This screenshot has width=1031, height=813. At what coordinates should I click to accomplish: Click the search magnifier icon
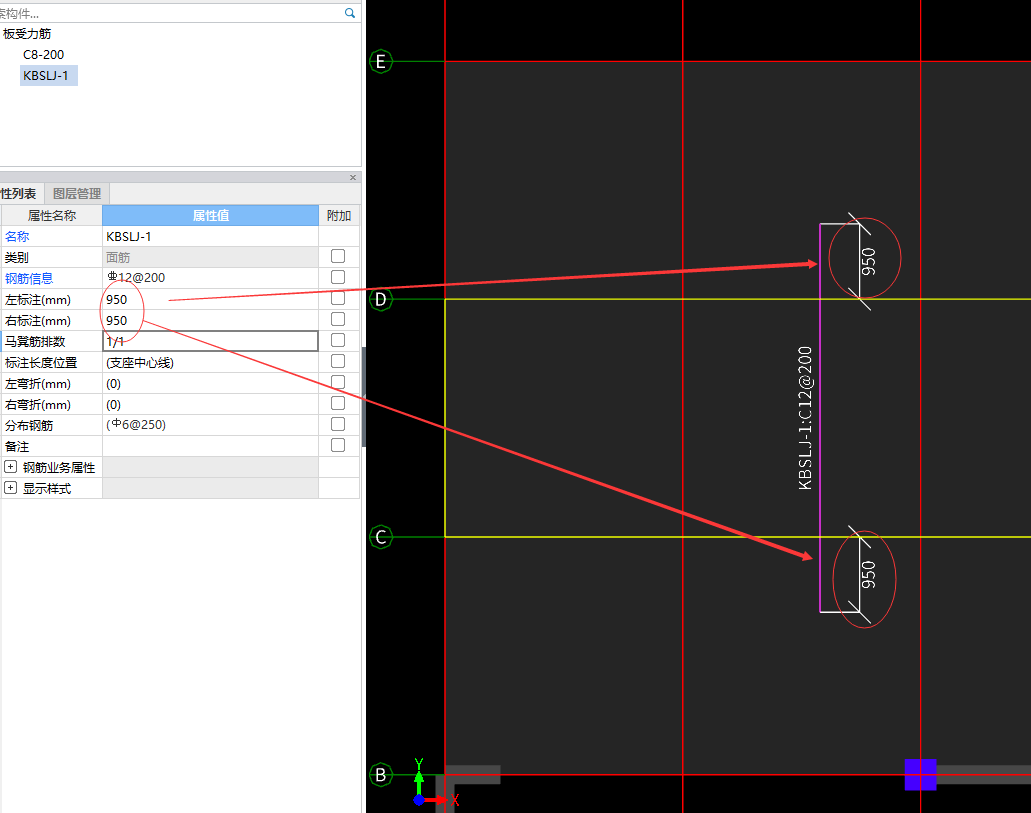point(350,13)
